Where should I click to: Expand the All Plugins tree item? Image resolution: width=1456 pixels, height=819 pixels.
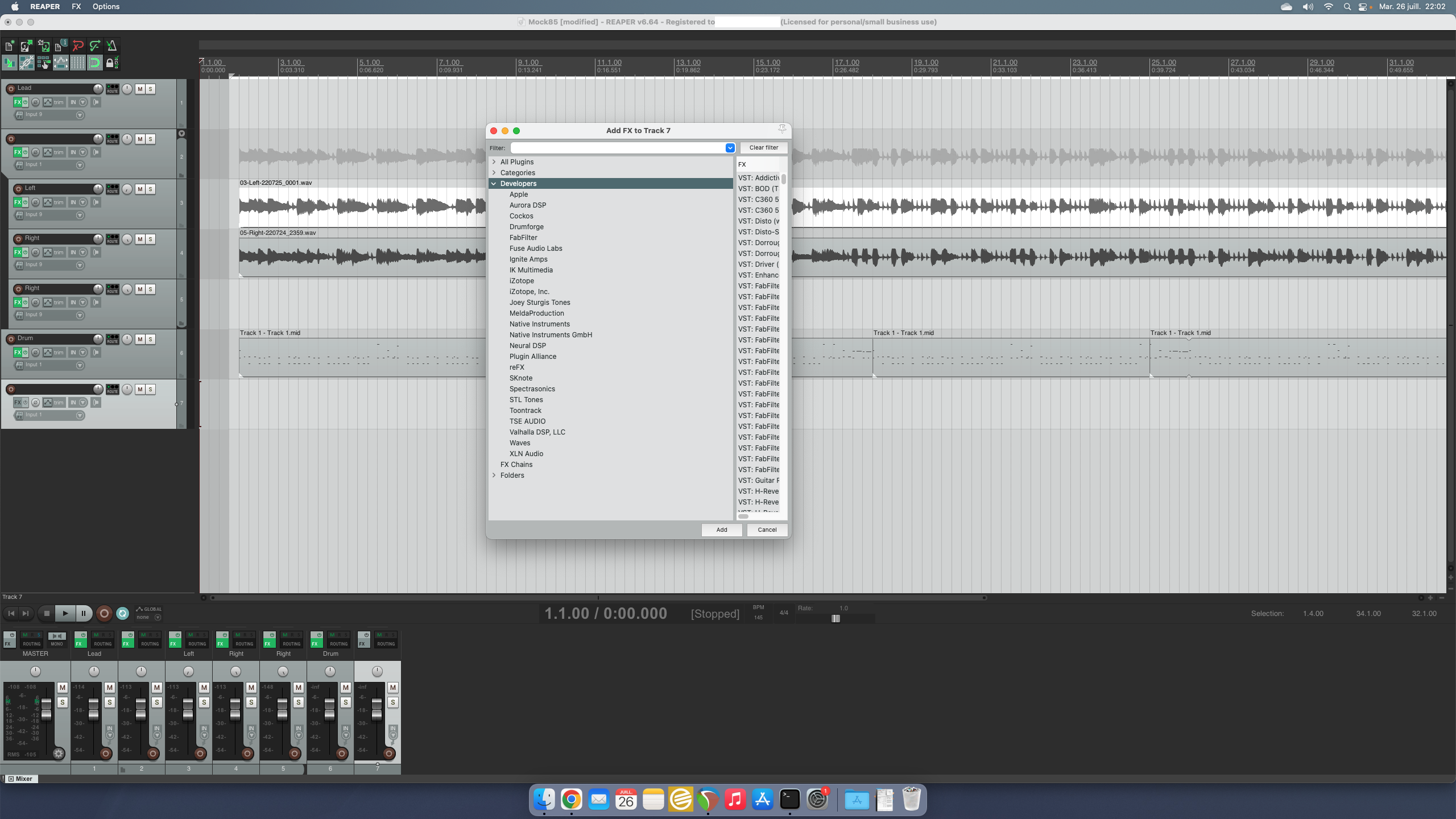[494, 162]
